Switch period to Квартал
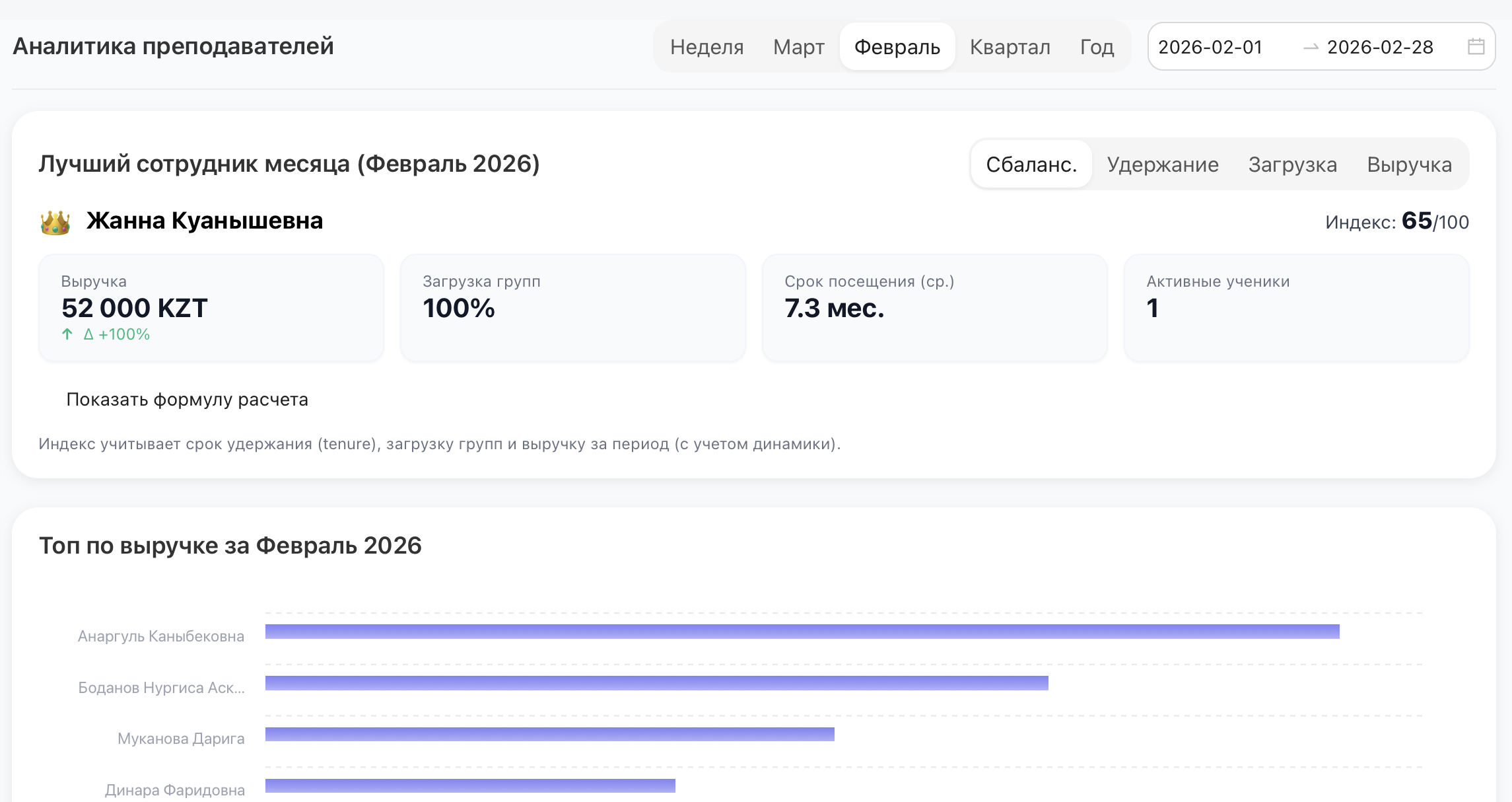1512x802 pixels. point(1010,47)
